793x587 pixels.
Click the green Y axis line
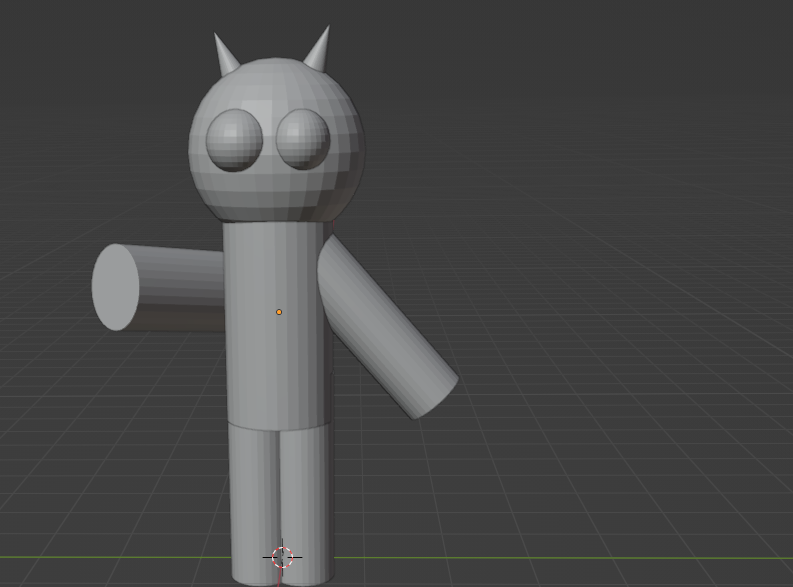[x=600, y=557]
